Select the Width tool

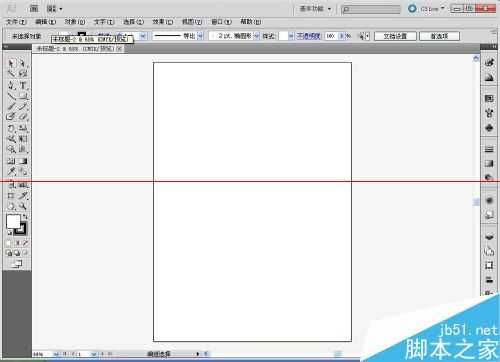pos(11,139)
